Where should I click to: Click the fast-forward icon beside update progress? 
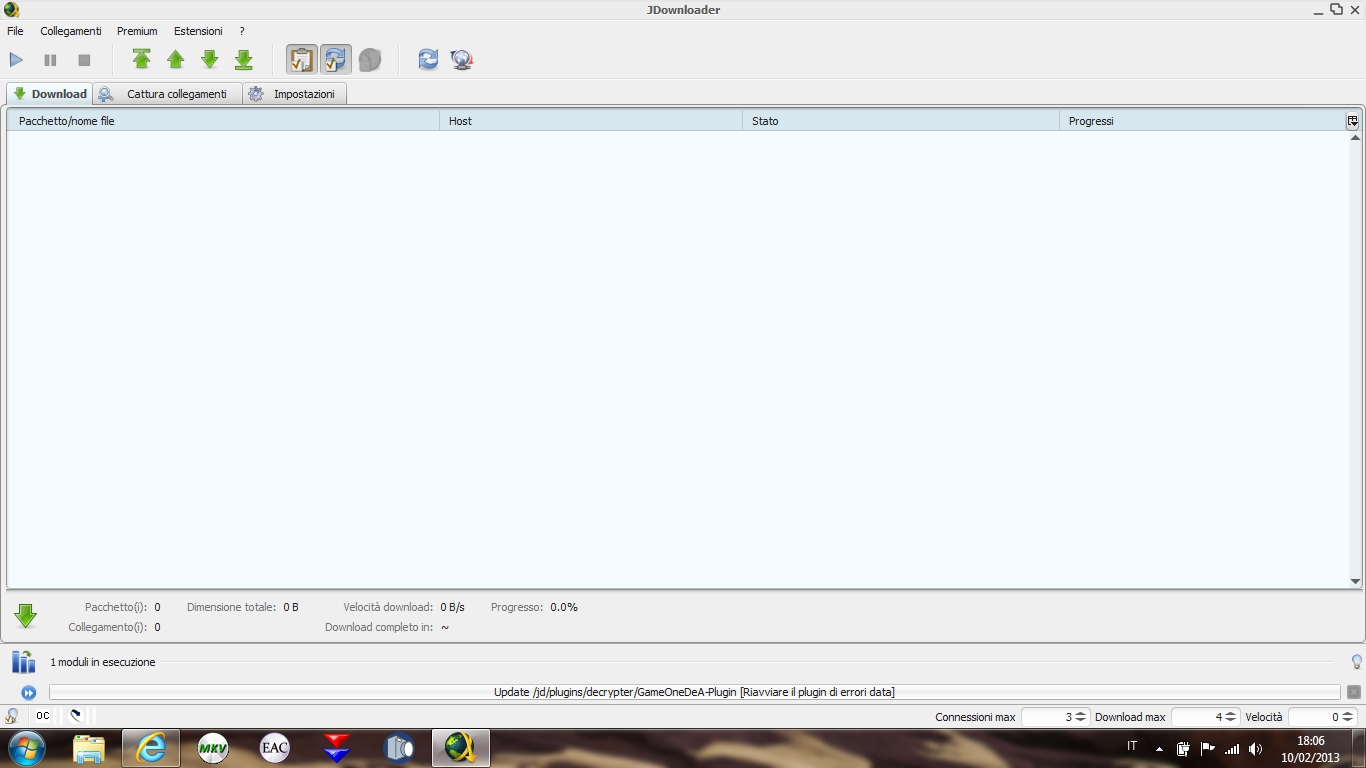[x=29, y=692]
